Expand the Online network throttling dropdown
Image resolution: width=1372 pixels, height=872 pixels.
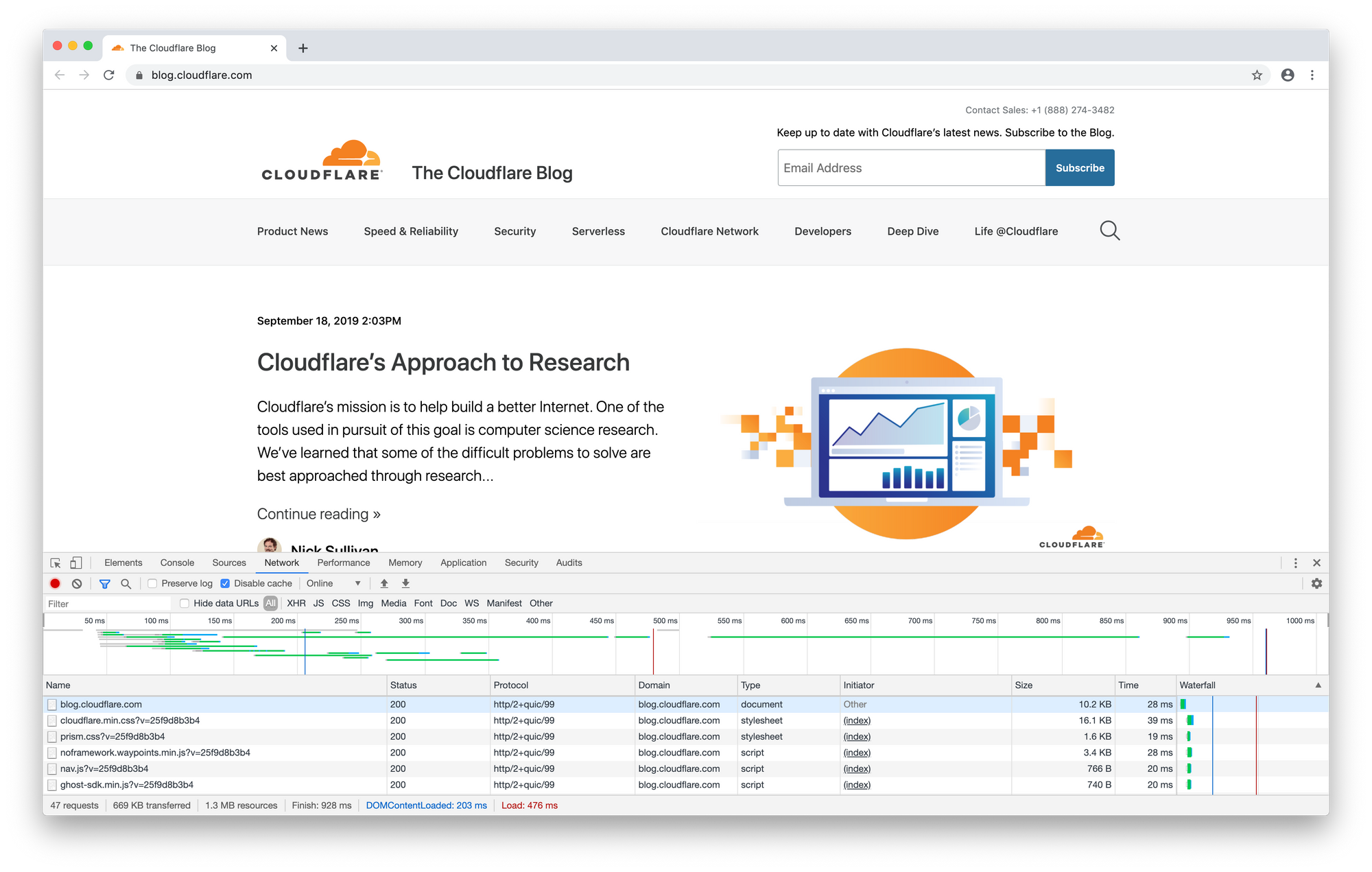pos(340,583)
